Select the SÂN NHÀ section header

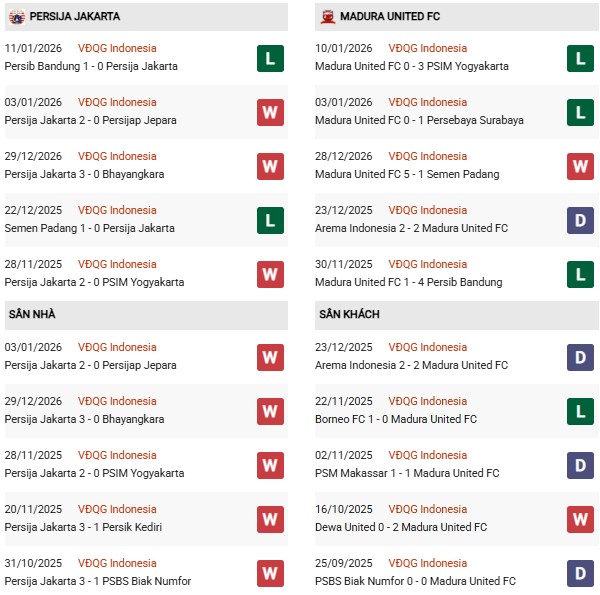(32, 314)
